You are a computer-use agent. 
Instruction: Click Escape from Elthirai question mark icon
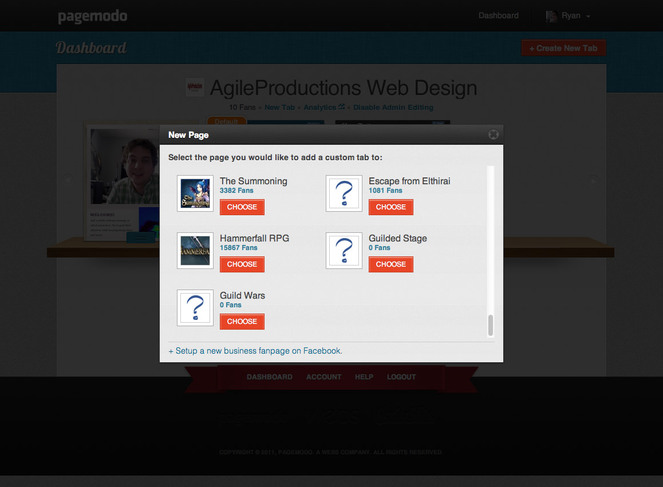pos(344,193)
